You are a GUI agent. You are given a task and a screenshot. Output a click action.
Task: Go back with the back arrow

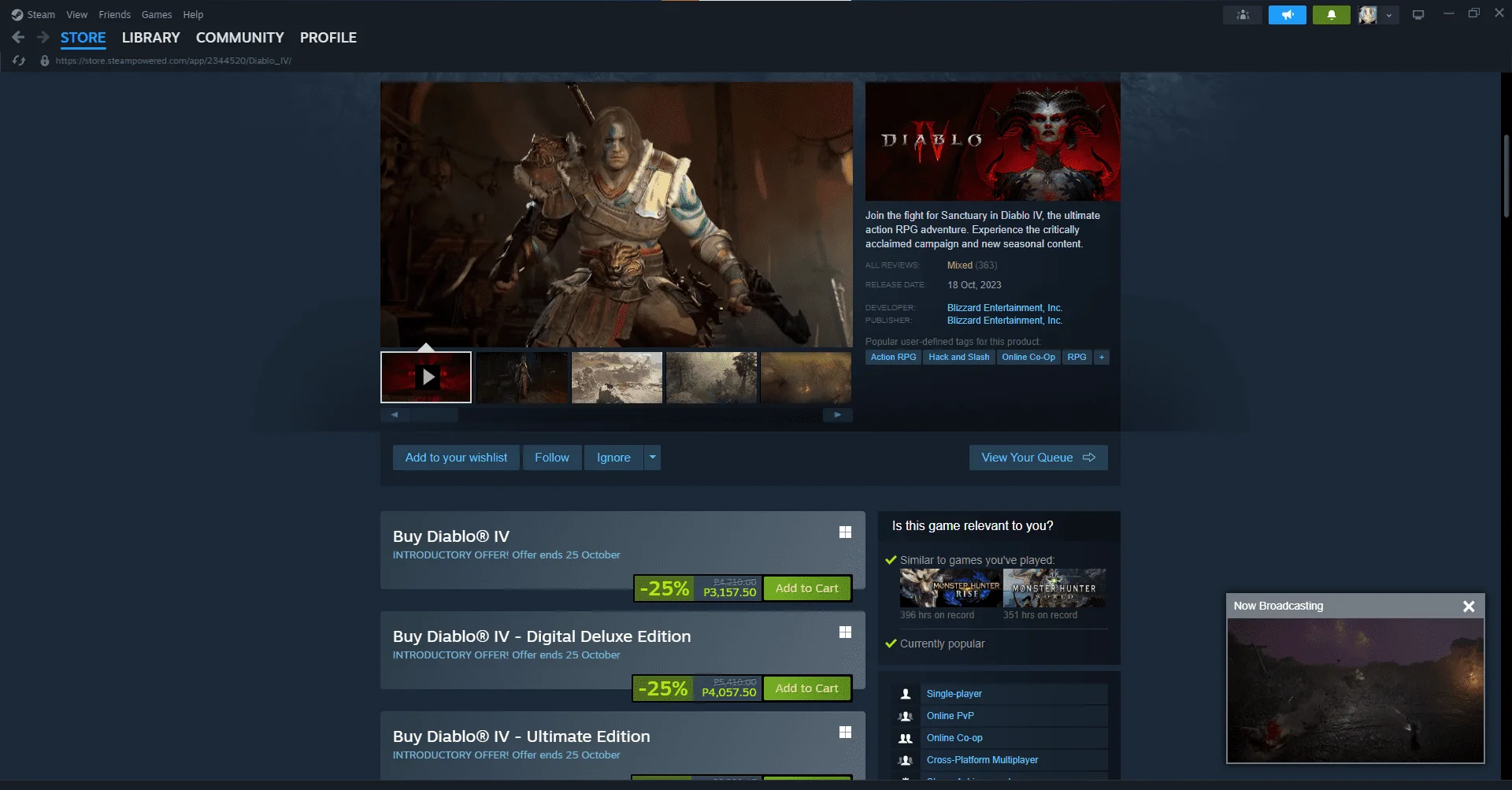coord(18,37)
